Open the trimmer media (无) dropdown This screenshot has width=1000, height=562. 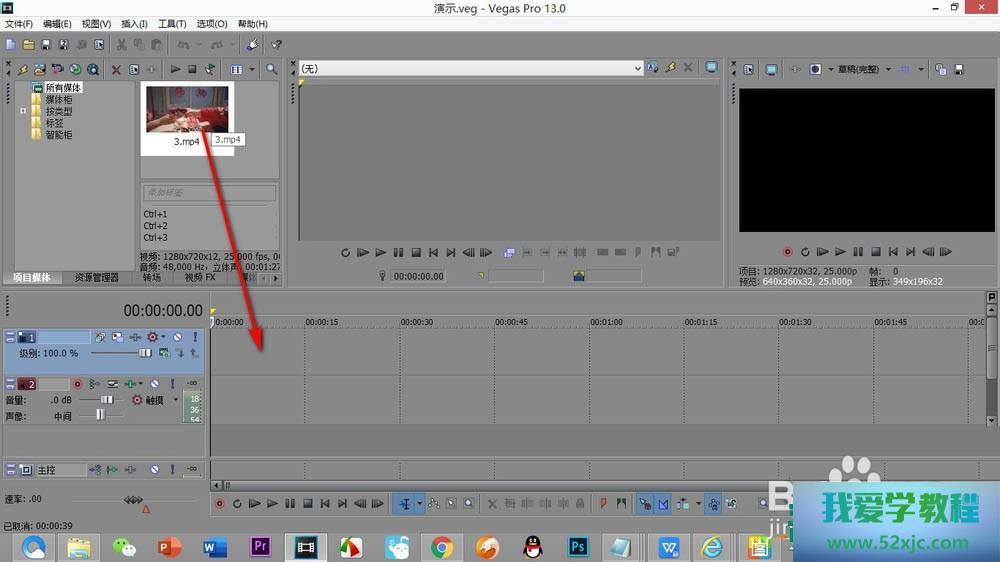[x=637, y=68]
